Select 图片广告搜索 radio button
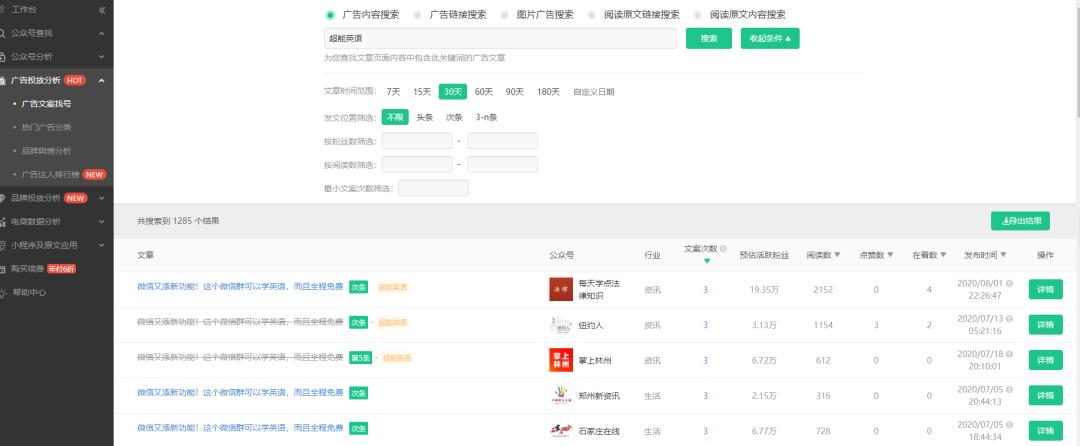 click(504, 14)
